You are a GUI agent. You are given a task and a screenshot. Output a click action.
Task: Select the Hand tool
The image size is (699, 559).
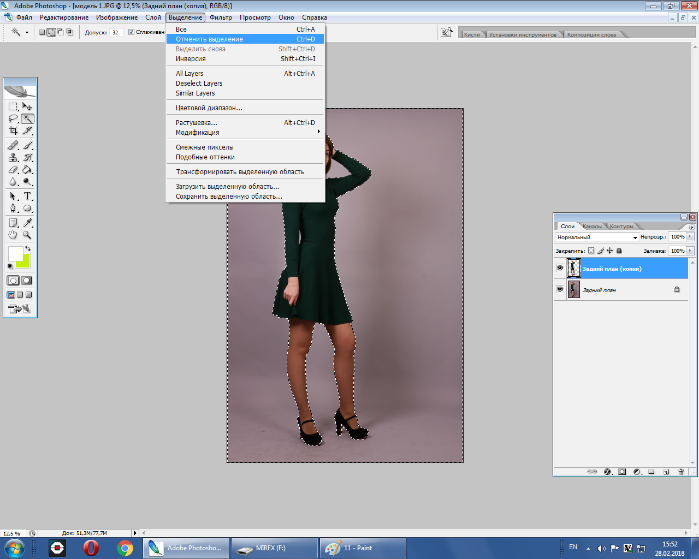(13, 234)
